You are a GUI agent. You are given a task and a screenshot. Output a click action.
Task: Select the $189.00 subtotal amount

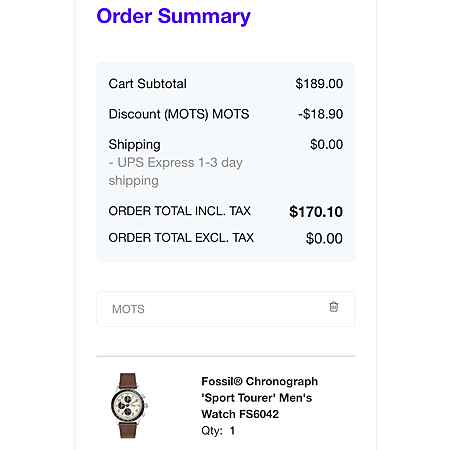click(319, 84)
